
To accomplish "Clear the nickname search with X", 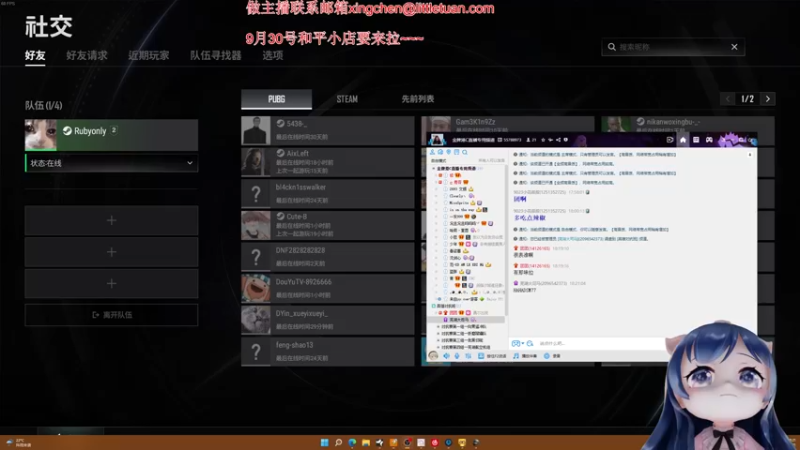I will 734,47.
